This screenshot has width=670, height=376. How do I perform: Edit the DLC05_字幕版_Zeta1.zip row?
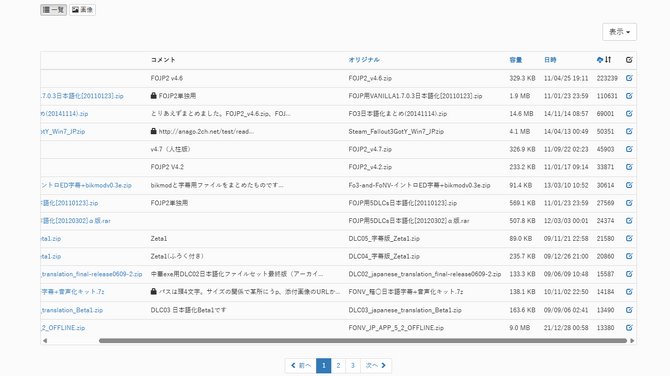[x=629, y=238]
